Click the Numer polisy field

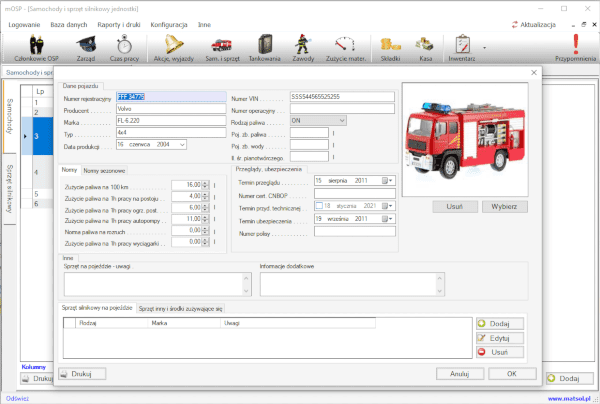coord(355,231)
